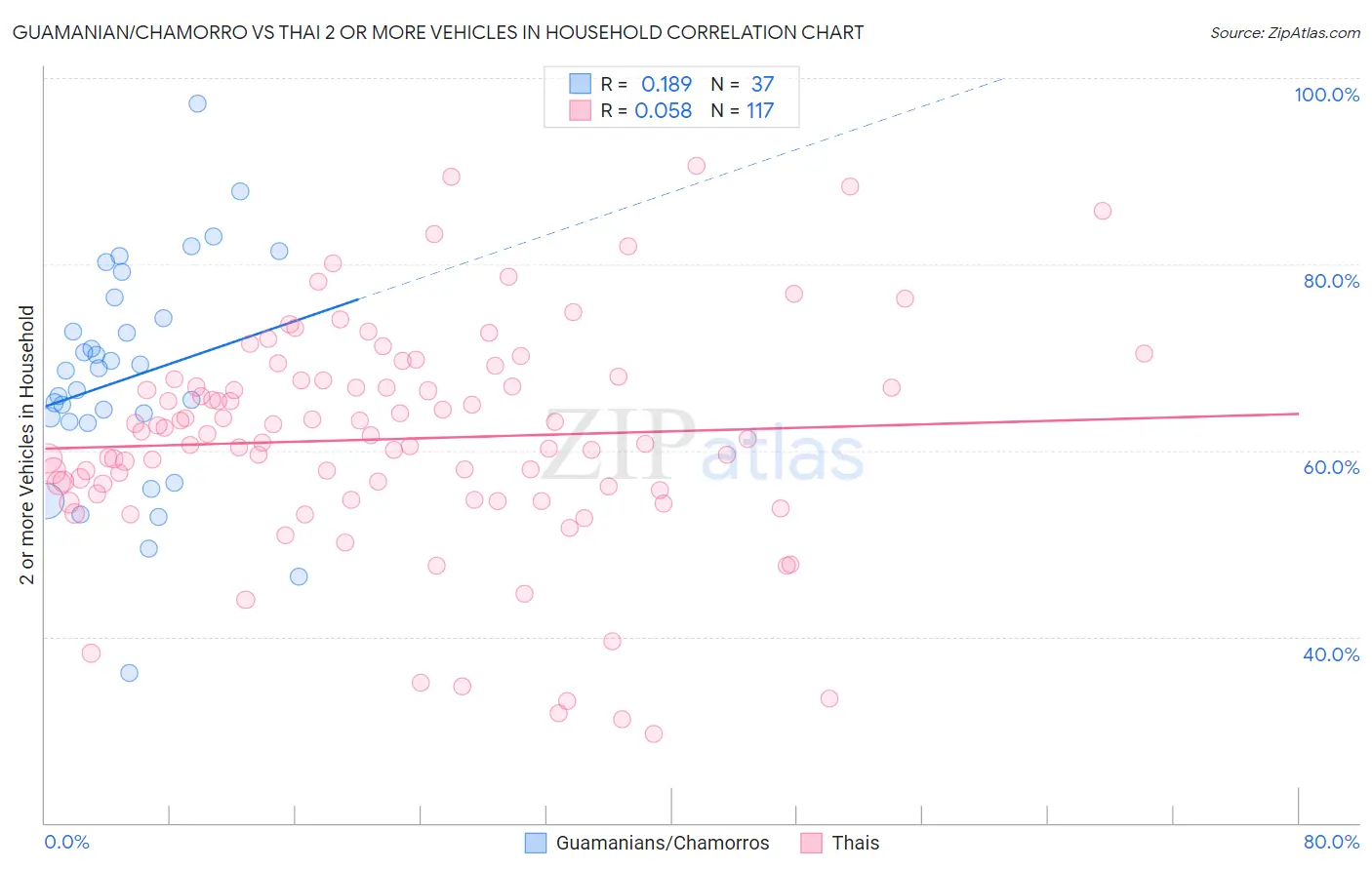Click the R = 0.189 value in legend
Image resolution: width=1372 pixels, height=870 pixels.
pyautogui.click(x=646, y=84)
